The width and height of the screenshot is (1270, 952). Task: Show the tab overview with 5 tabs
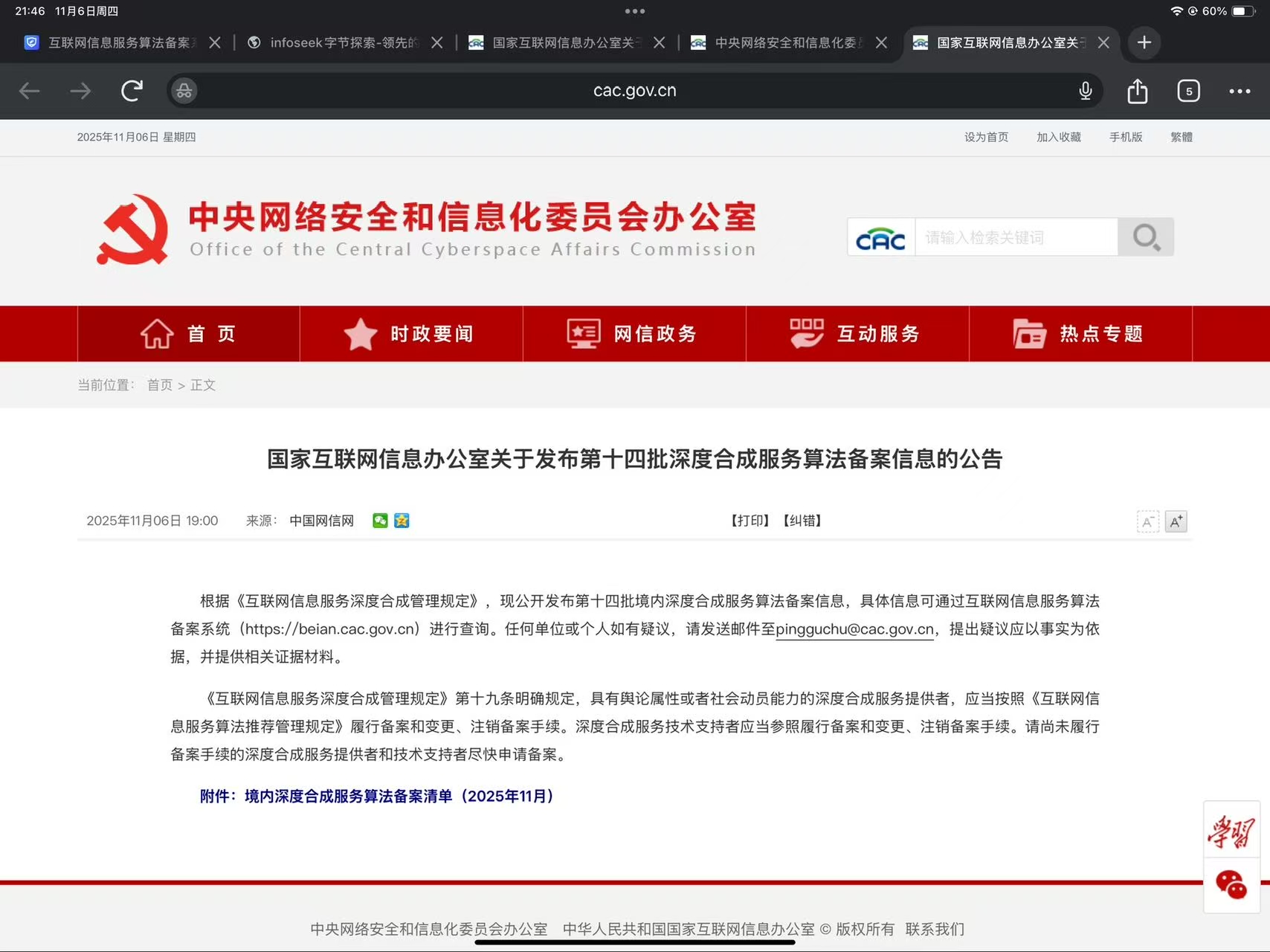tap(1188, 91)
